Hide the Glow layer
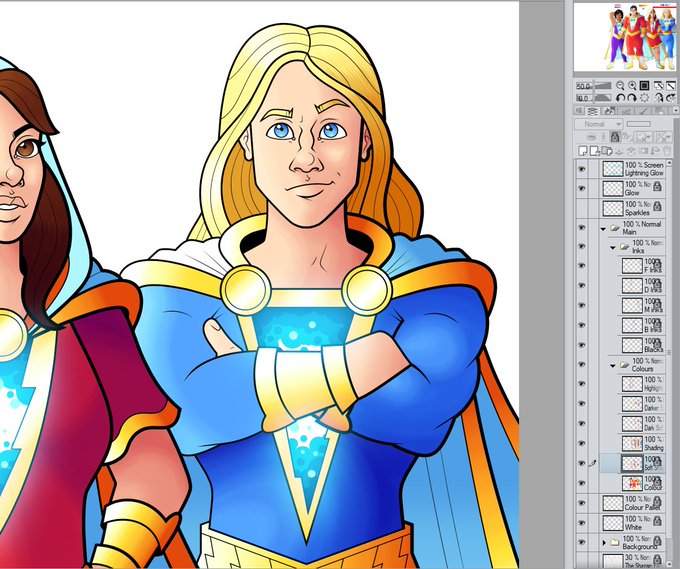680x569 pixels. [x=582, y=189]
